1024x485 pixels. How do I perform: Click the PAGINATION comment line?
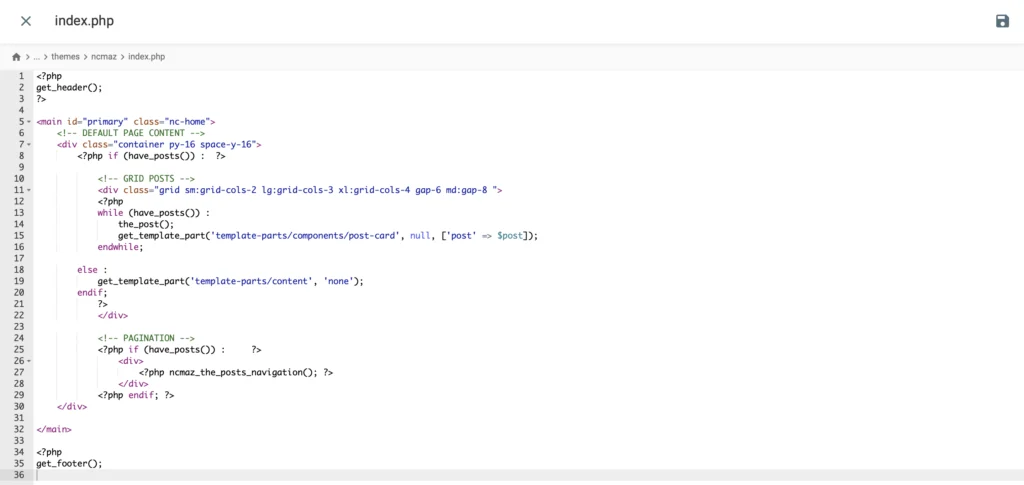click(x=146, y=338)
